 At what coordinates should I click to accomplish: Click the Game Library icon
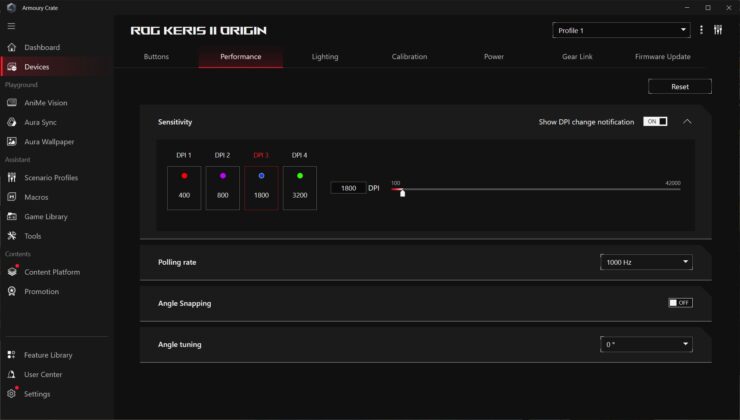pos(12,216)
